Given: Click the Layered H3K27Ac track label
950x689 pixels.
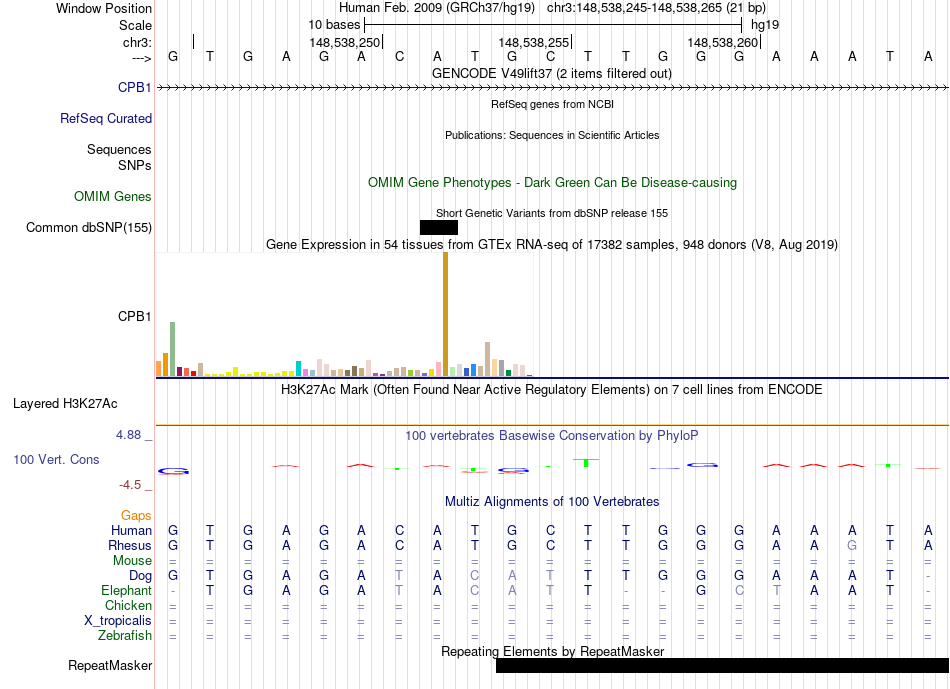Looking at the screenshot, I should tap(65, 404).
